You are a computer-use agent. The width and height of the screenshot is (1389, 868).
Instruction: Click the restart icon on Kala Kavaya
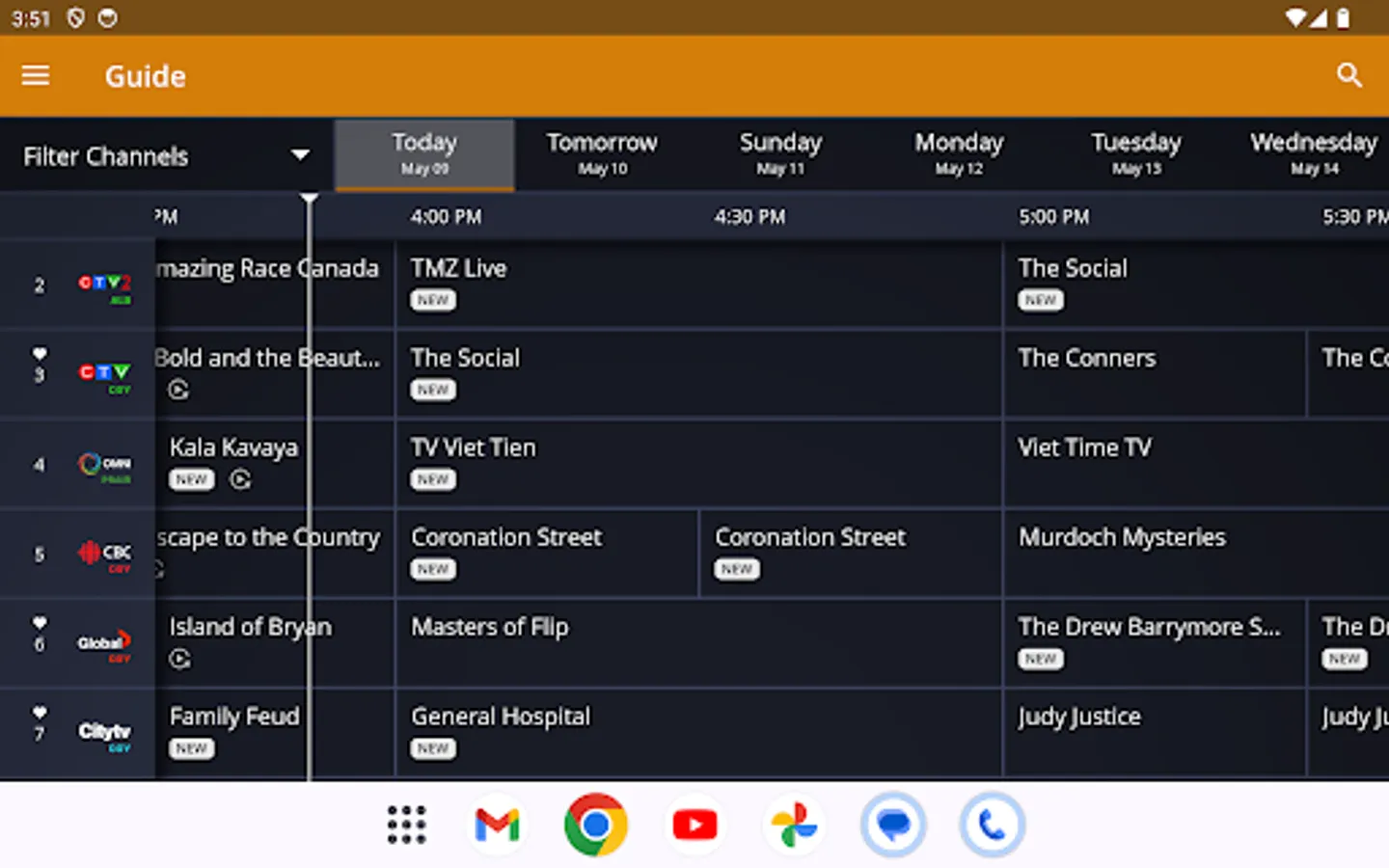tap(238, 479)
